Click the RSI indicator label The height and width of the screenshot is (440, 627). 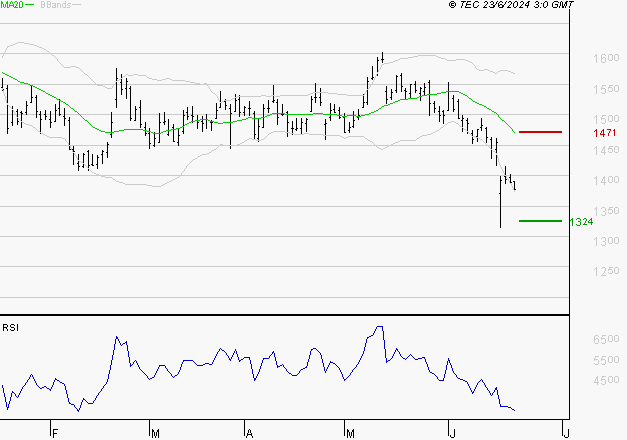[x=10, y=328]
